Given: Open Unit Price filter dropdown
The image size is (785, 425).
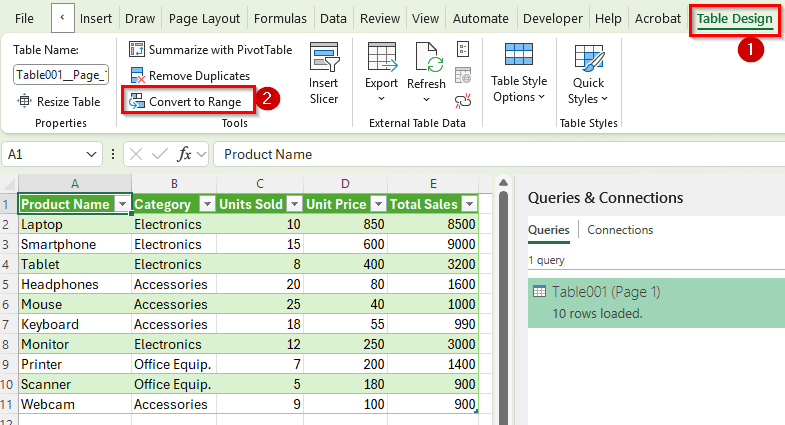Looking at the screenshot, I should (379, 204).
